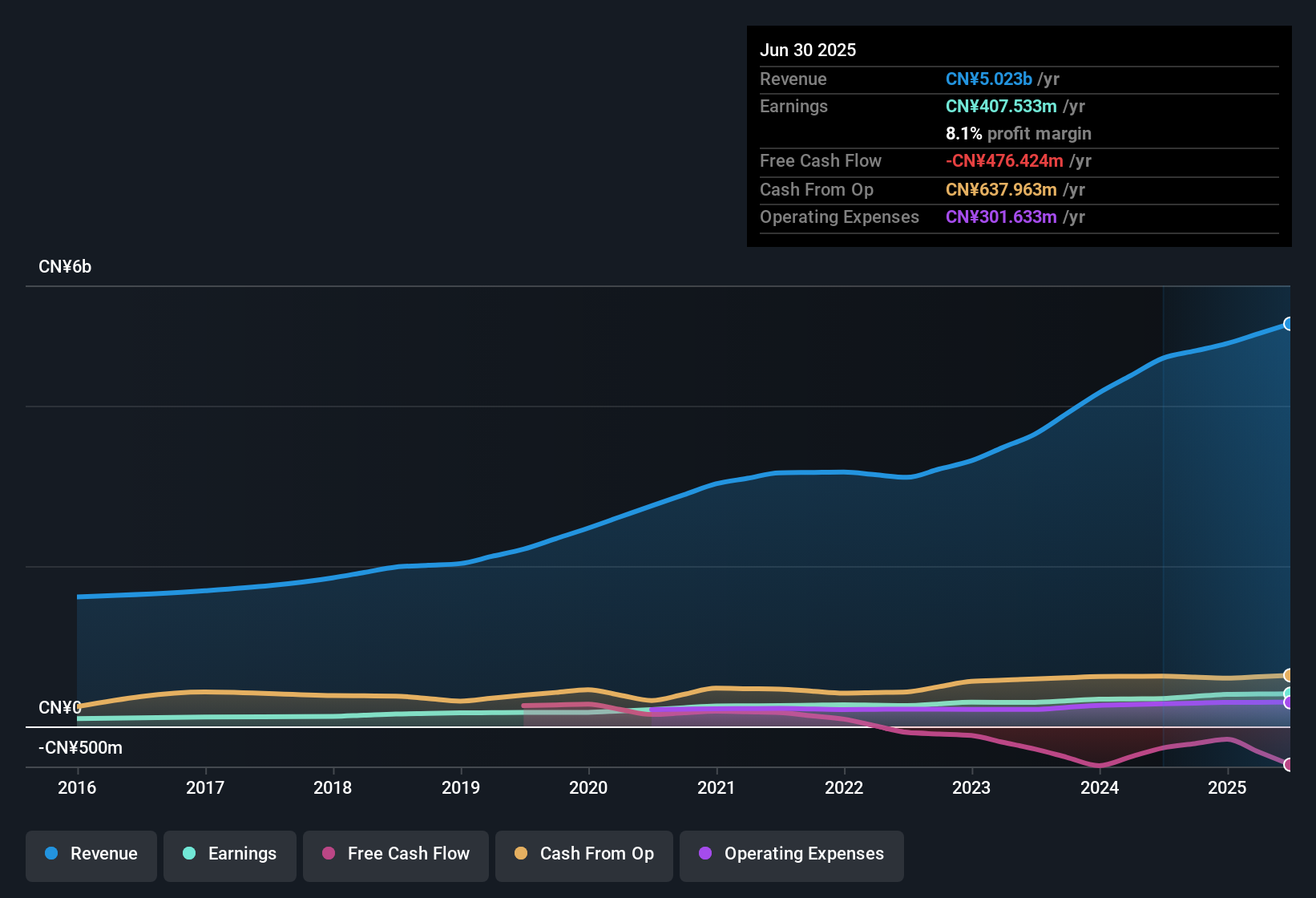Image resolution: width=1316 pixels, height=898 pixels.
Task: Click the Operating Expenses legend button
Action: [791, 854]
